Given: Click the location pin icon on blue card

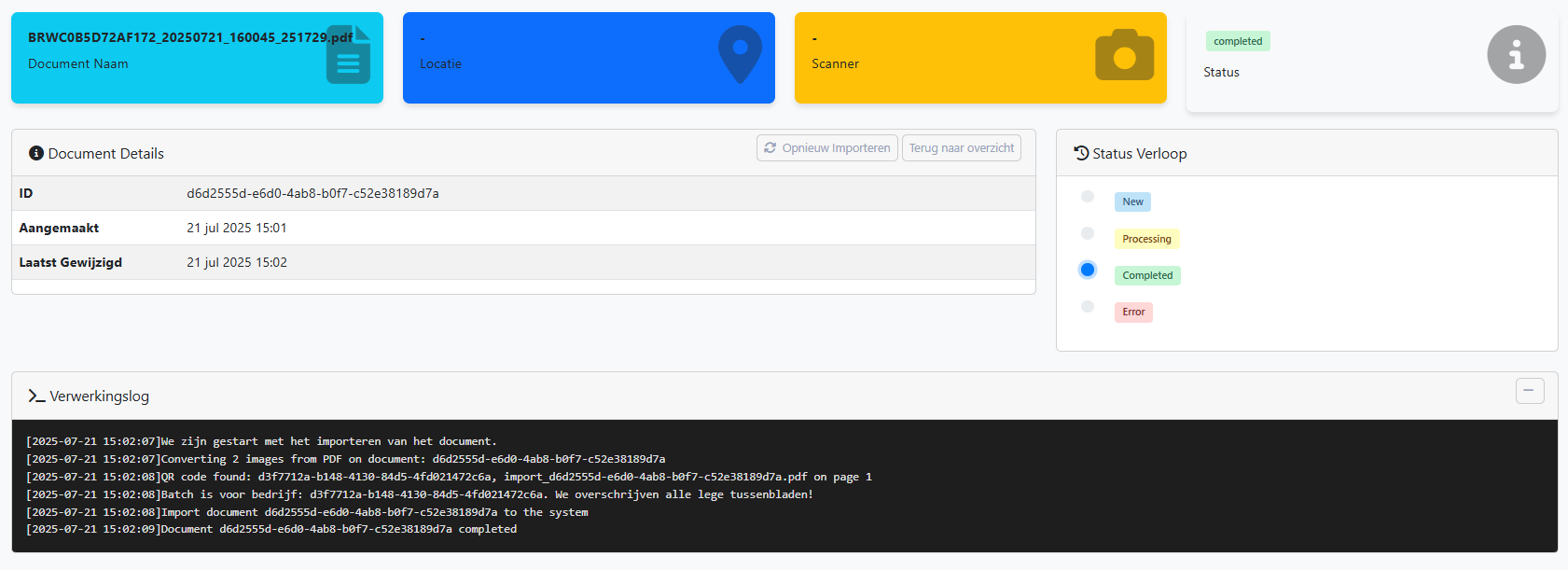Looking at the screenshot, I should [x=740, y=55].
